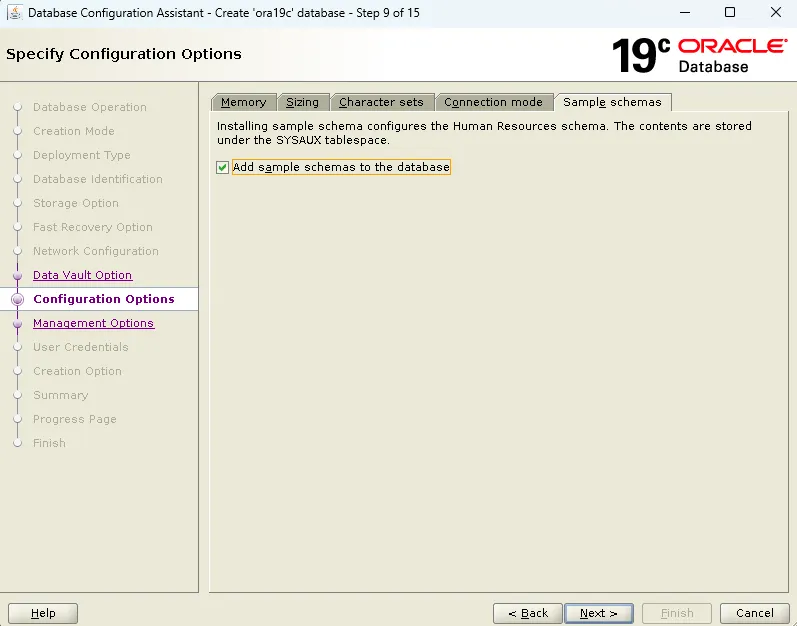This screenshot has width=797, height=626.
Task: Click the Next button
Action: click(599, 613)
